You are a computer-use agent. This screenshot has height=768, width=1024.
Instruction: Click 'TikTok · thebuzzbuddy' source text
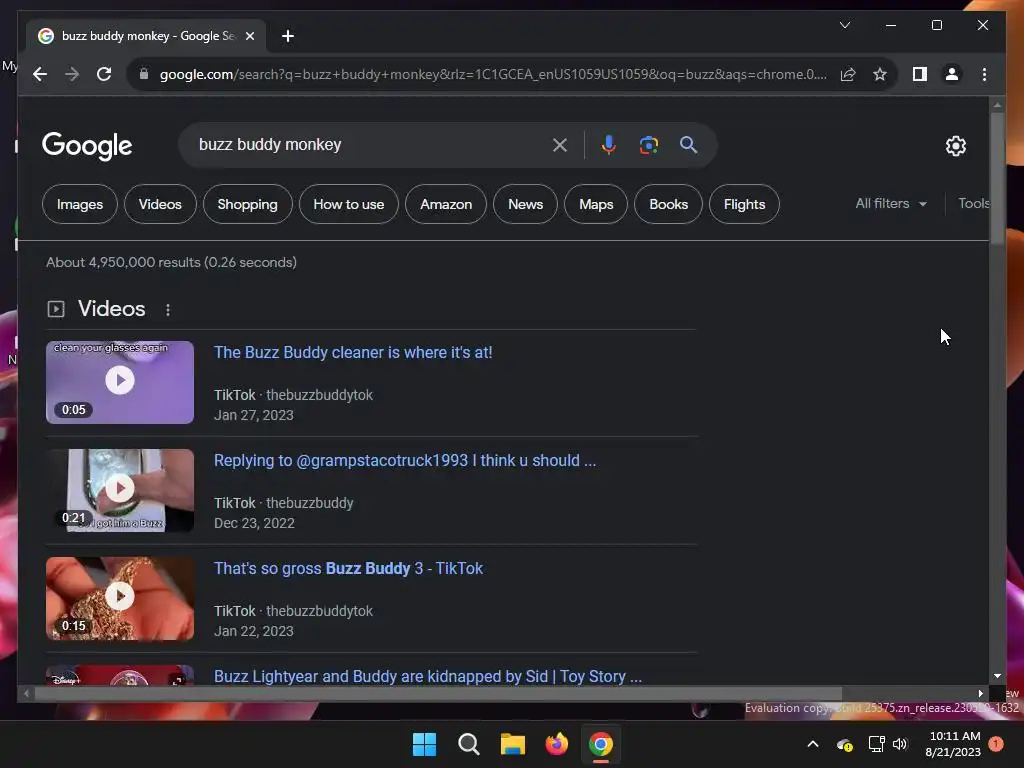coord(283,503)
